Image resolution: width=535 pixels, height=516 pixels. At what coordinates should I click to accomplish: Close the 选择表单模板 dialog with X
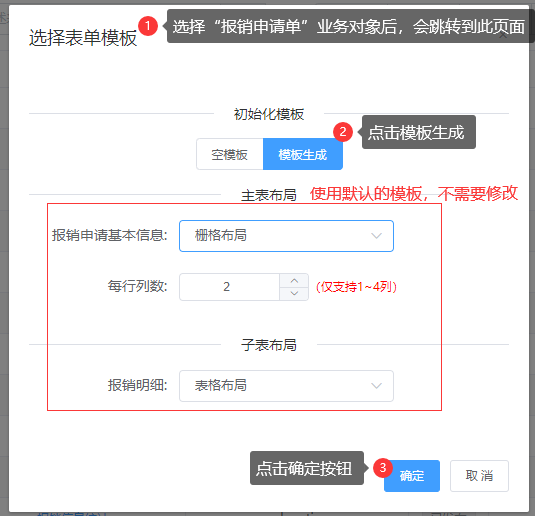(503, 35)
